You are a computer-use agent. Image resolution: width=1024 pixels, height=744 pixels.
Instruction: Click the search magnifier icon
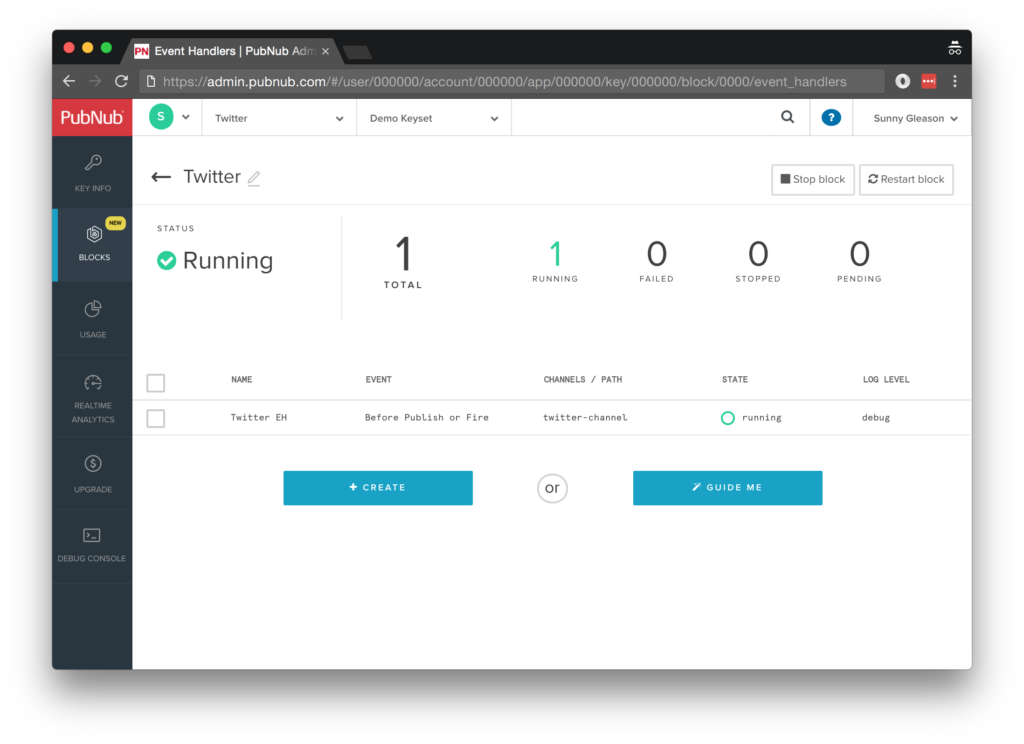tap(787, 117)
